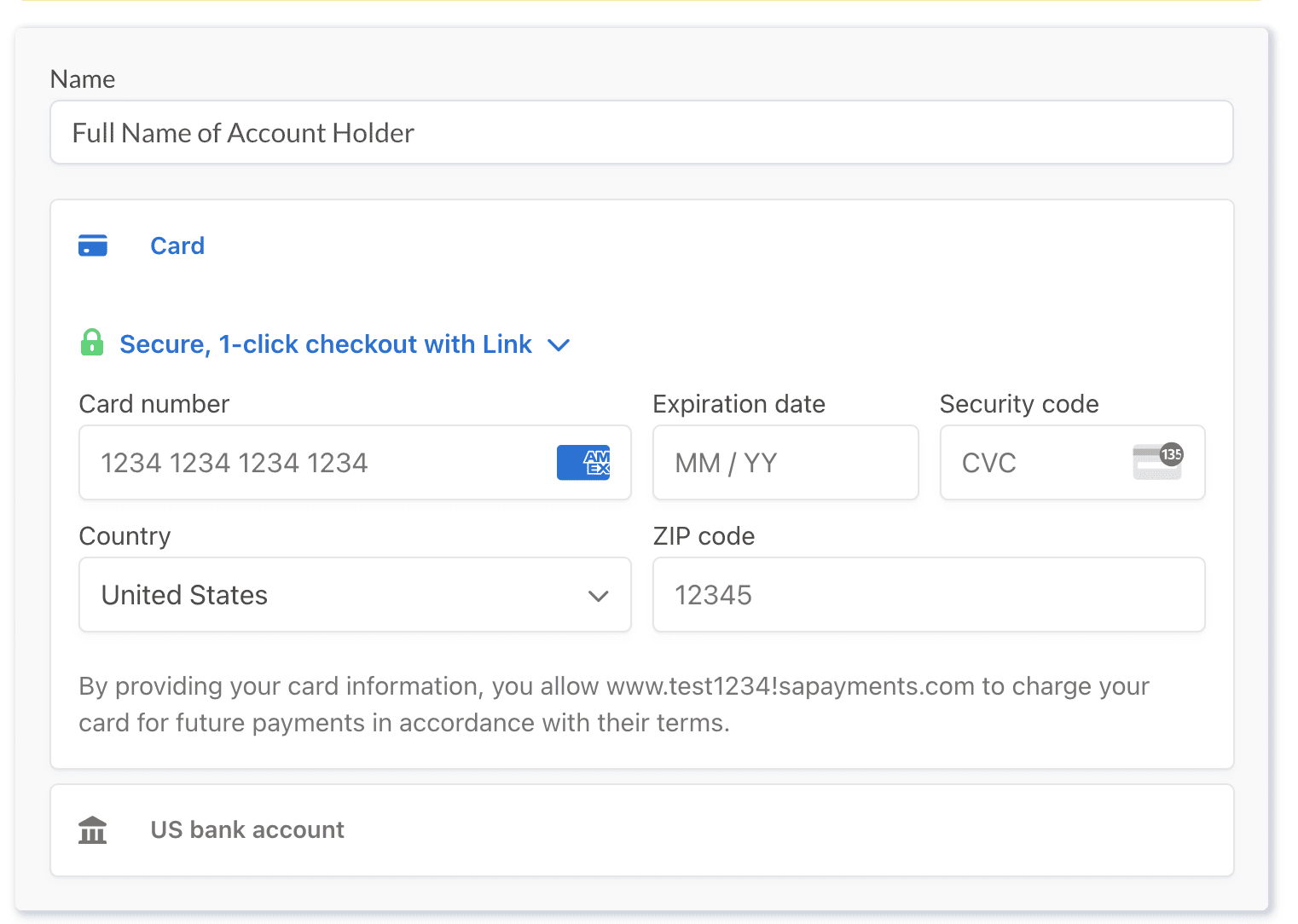
Task: Click the Card number label text
Action: [x=154, y=404]
